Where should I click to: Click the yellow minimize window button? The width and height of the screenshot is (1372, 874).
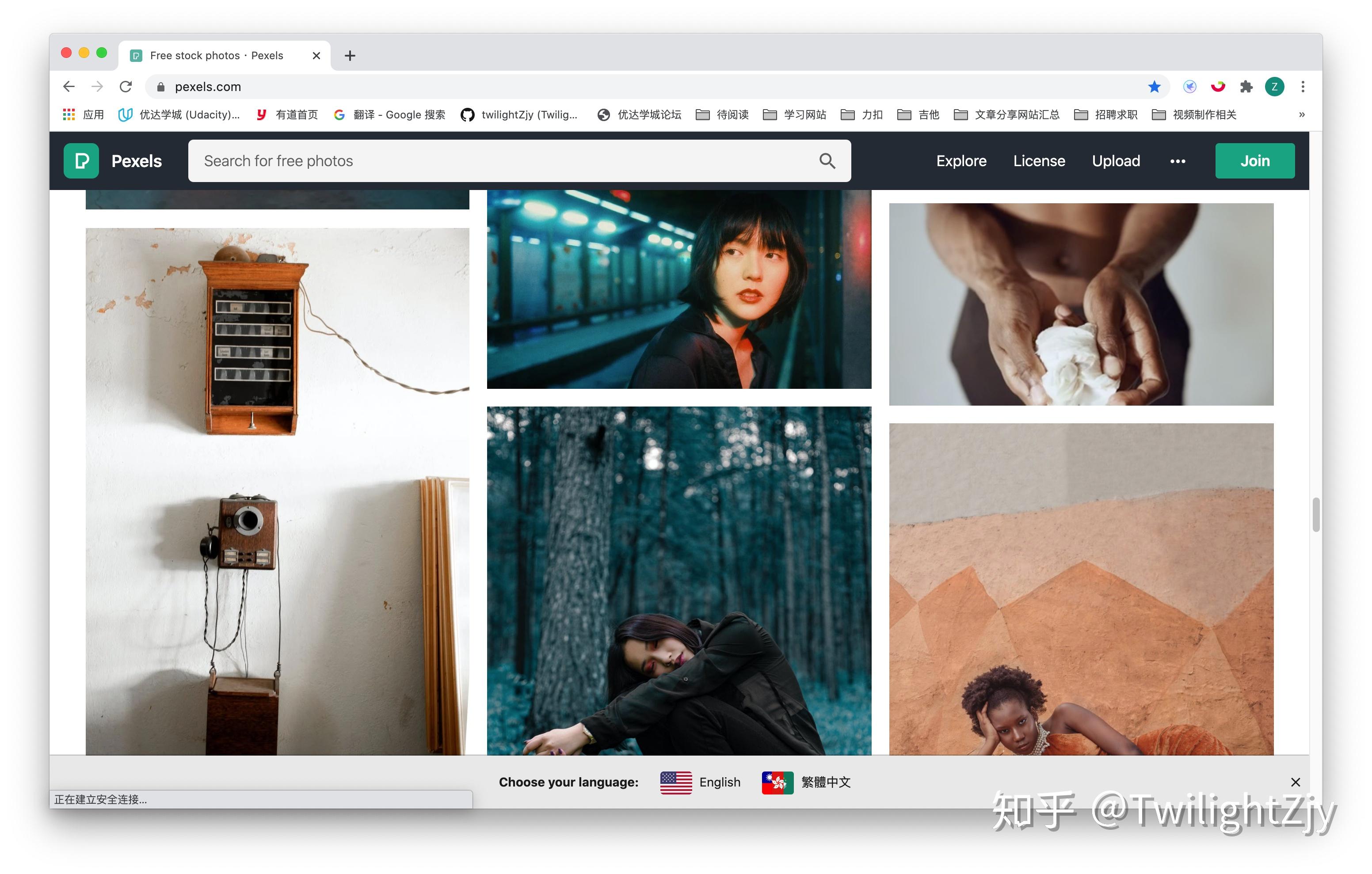pyautogui.click(x=84, y=53)
